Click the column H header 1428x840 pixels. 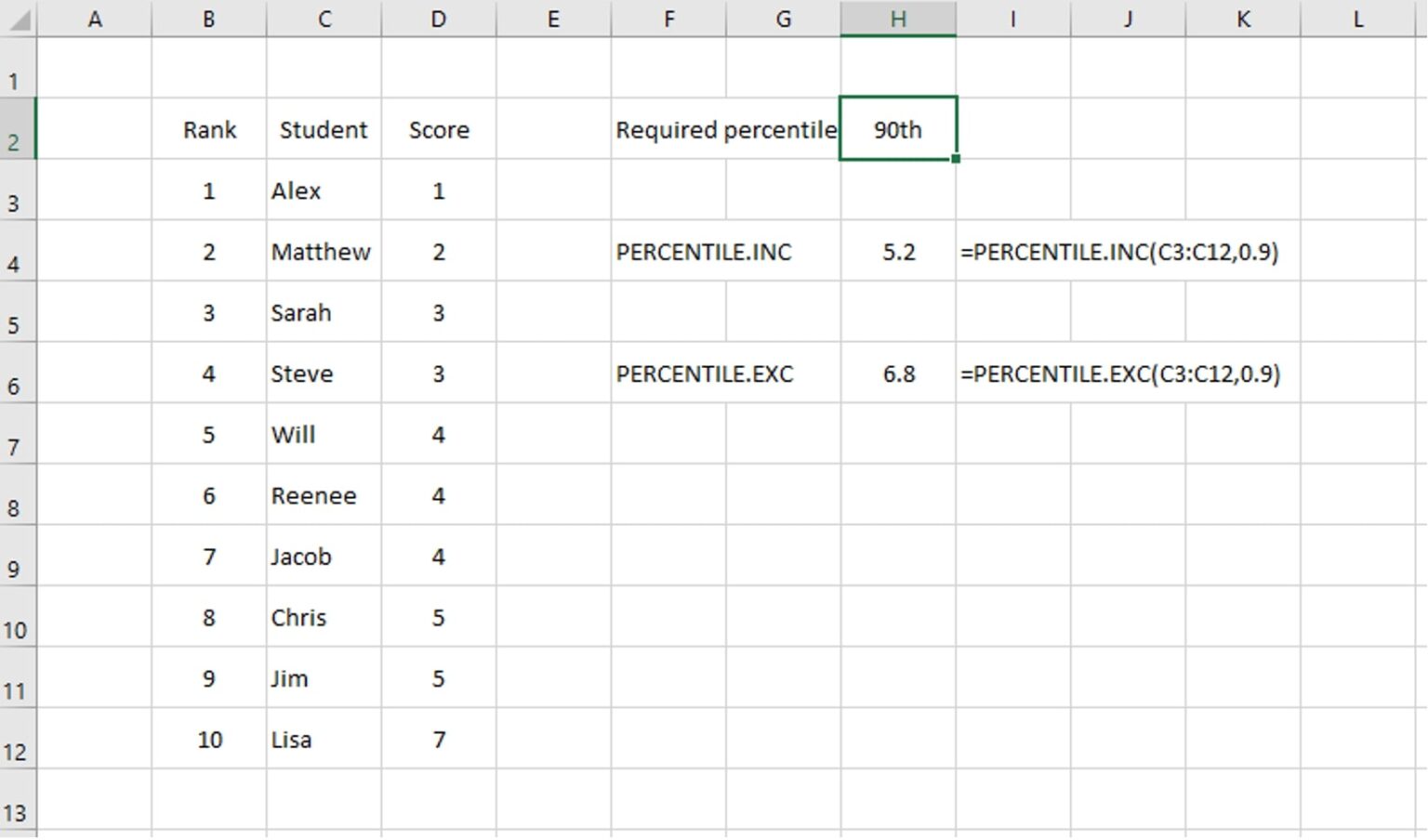pos(896,18)
